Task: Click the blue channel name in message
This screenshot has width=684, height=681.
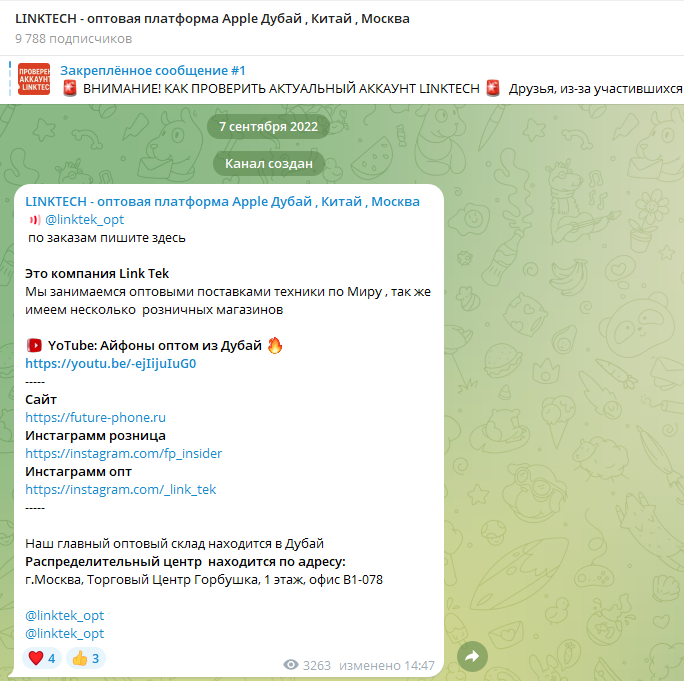Action: pos(222,202)
